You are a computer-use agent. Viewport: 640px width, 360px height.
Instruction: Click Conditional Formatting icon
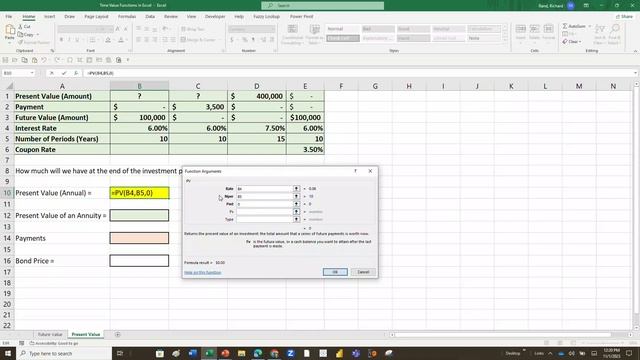click(292, 29)
